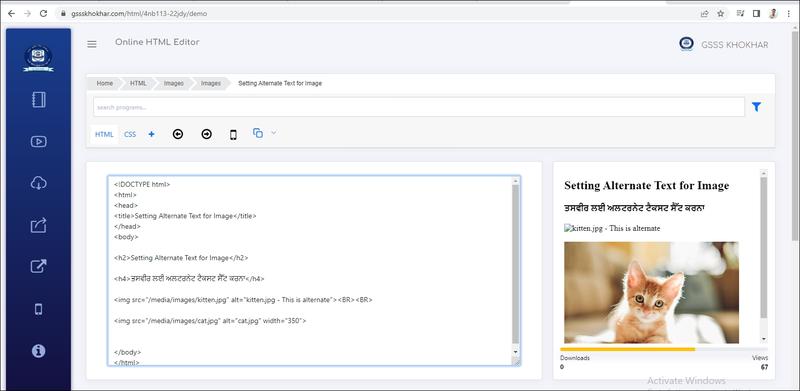This screenshot has height=391, width=800.
Task: Go to HTML breadcrumb
Action: 138,83
